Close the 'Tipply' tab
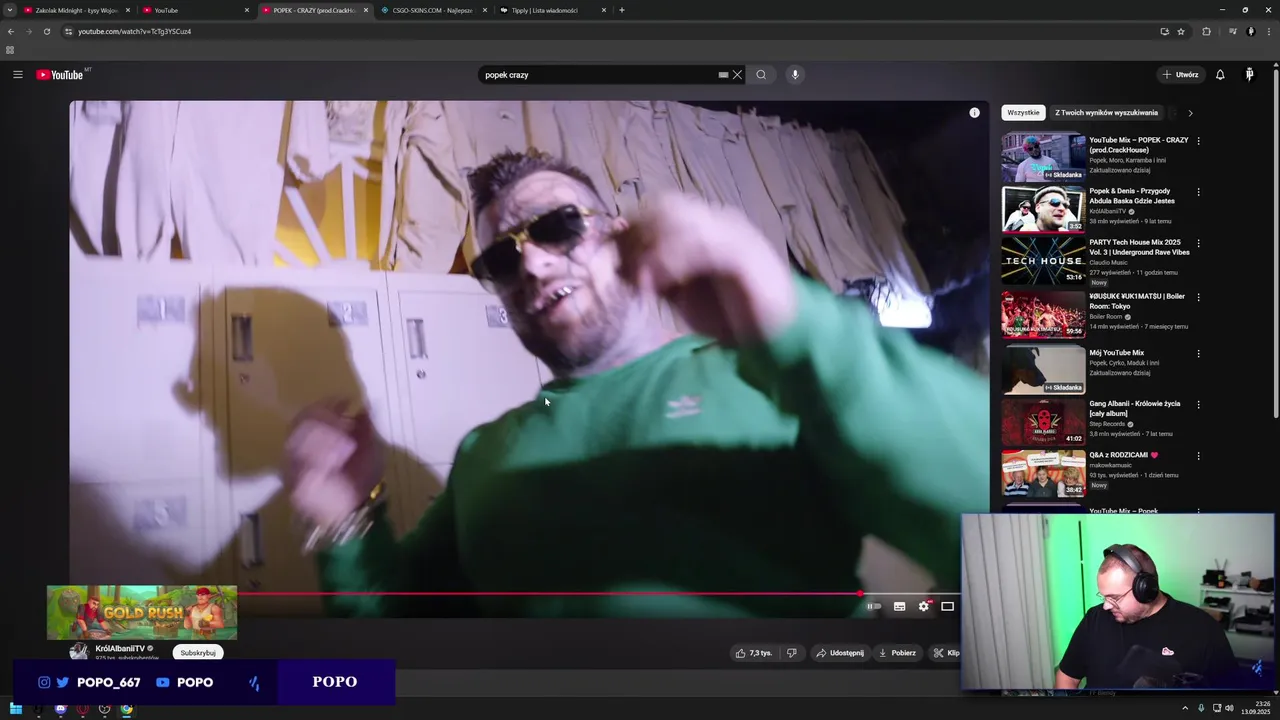Screen dimensions: 1280x720 pos(604,10)
